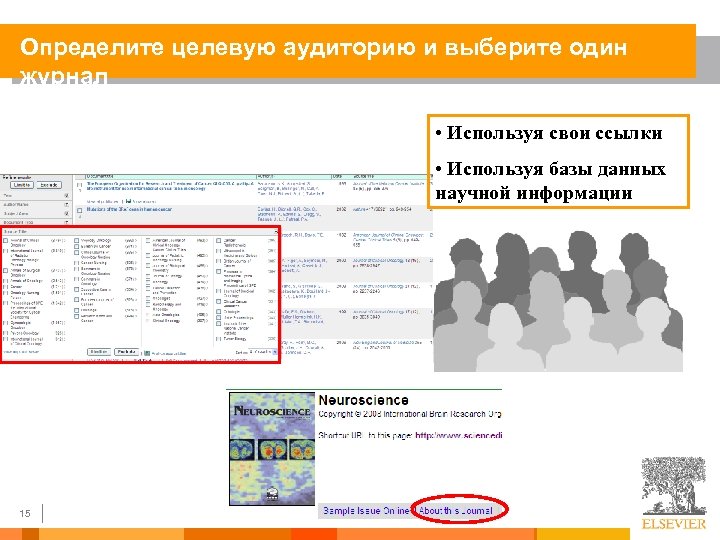
Task: Tick the British Journal of Cancer checkbox
Action: [x=219, y=261]
